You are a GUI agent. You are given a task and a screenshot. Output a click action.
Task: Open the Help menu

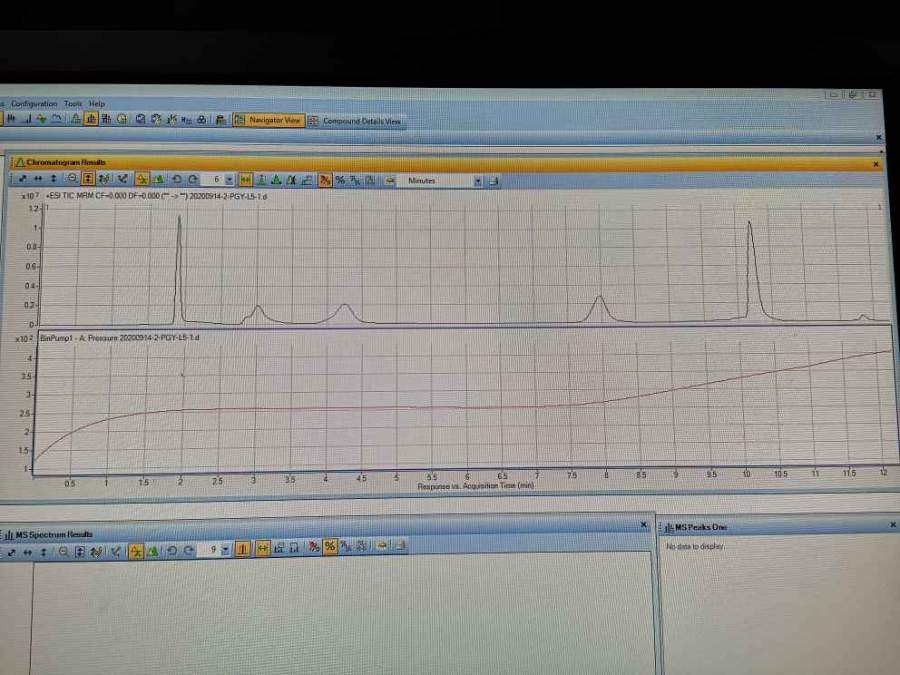click(97, 104)
